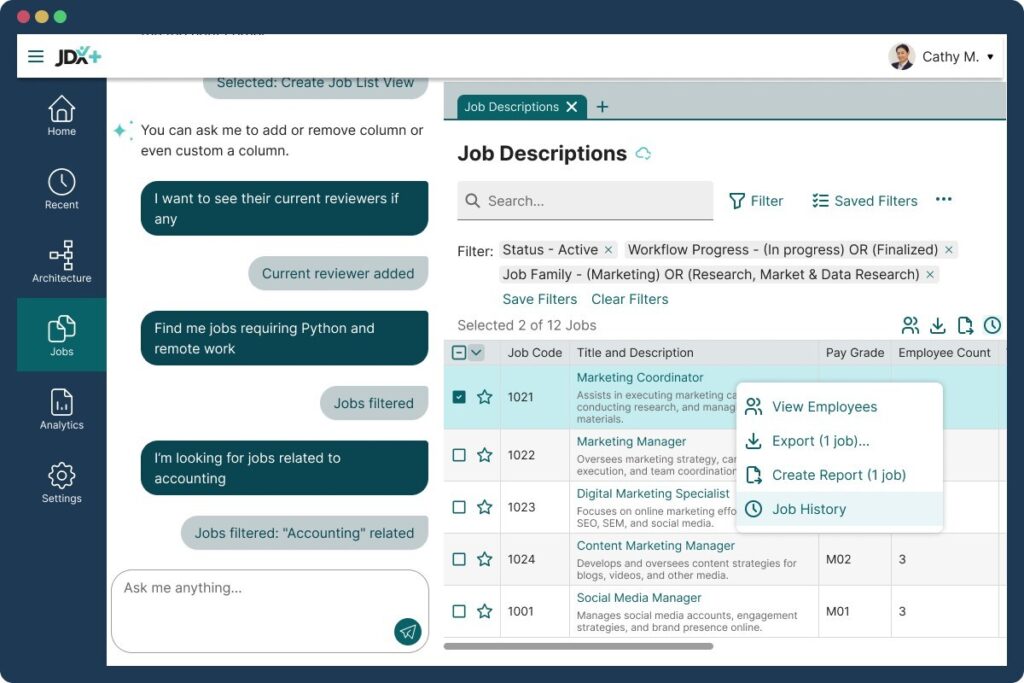Check the Digital Marketing Specialist row checkbox
The height and width of the screenshot is (683, 1024).
click(459, 507)
